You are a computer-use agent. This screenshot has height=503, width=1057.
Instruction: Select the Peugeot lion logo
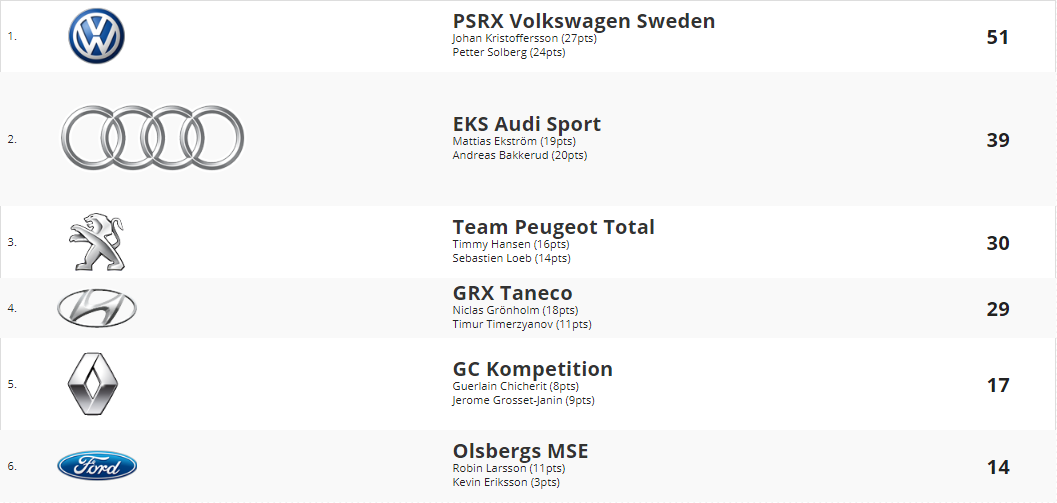click(96, 242)
